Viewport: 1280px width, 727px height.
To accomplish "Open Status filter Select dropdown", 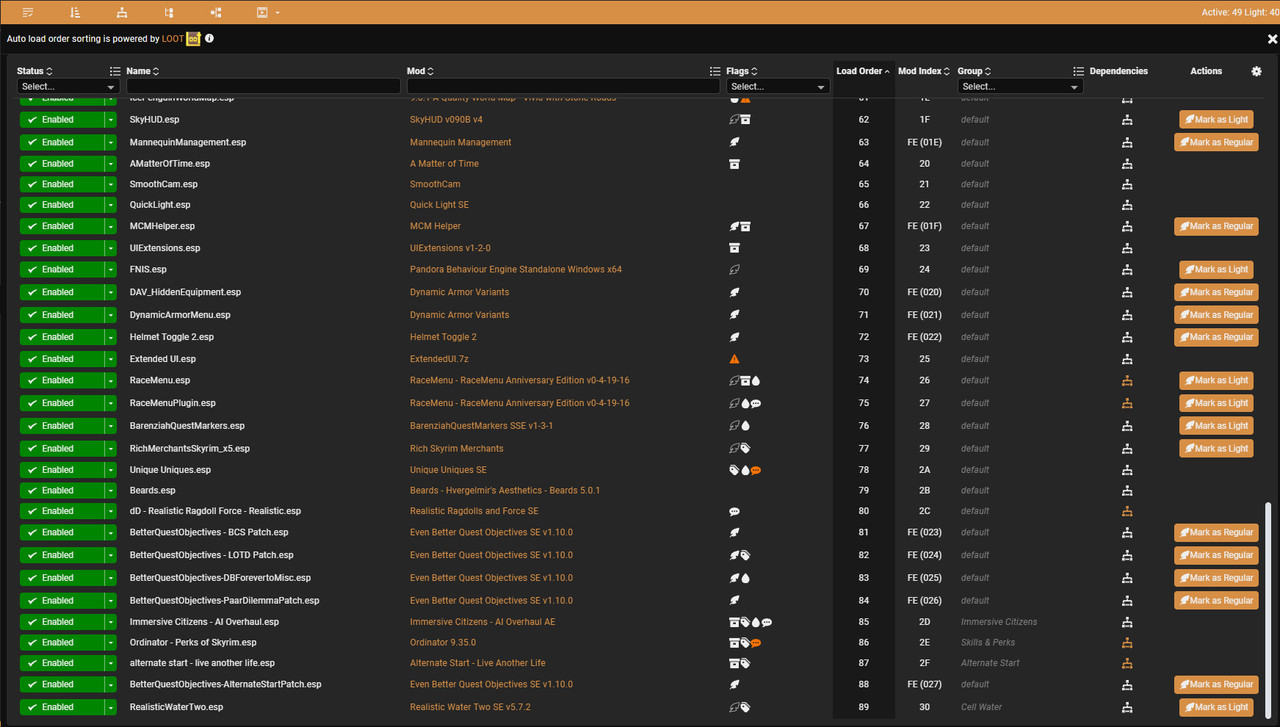I will point(68,87).
